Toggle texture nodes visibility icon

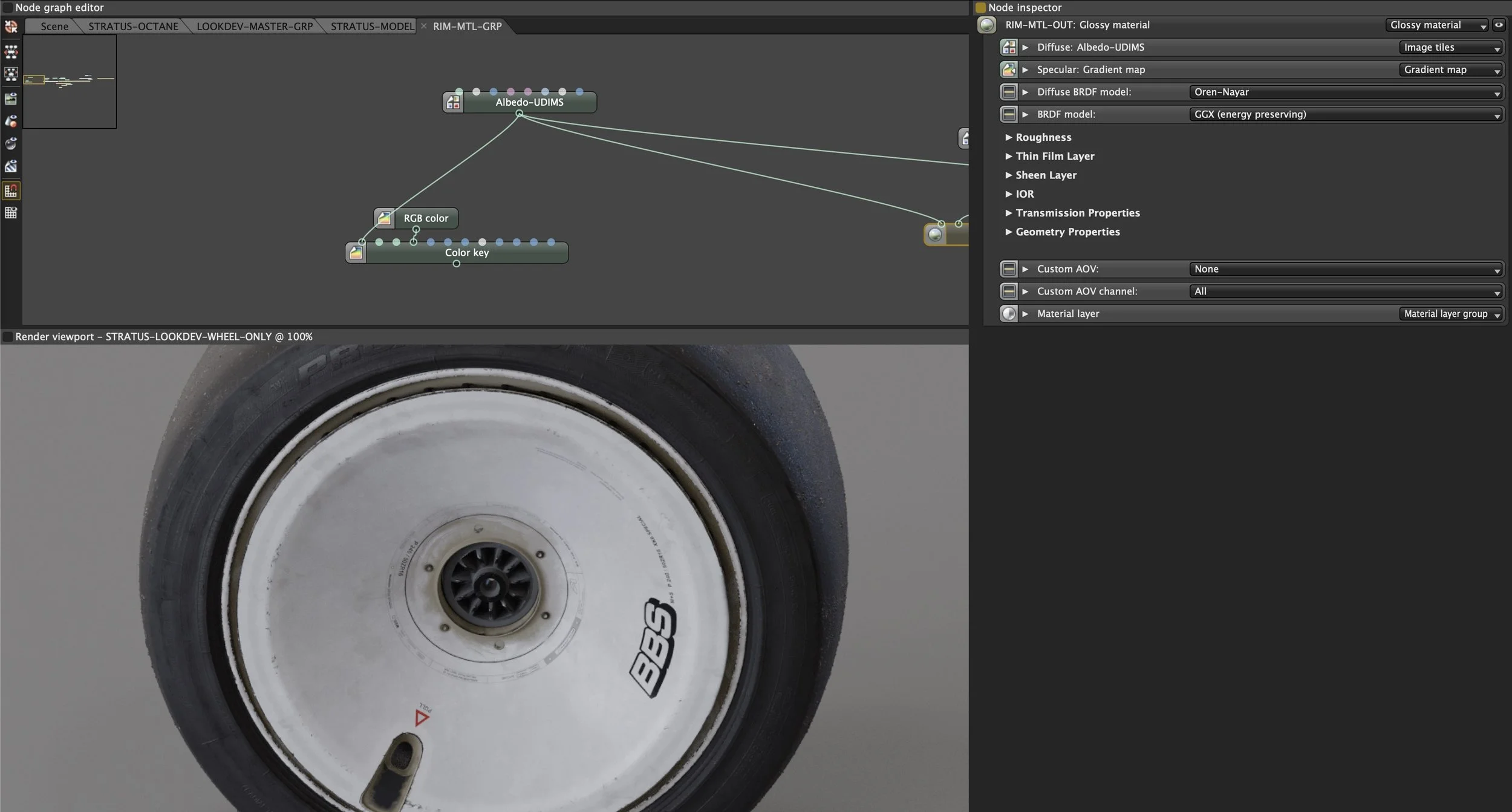(x=11, y=166)
